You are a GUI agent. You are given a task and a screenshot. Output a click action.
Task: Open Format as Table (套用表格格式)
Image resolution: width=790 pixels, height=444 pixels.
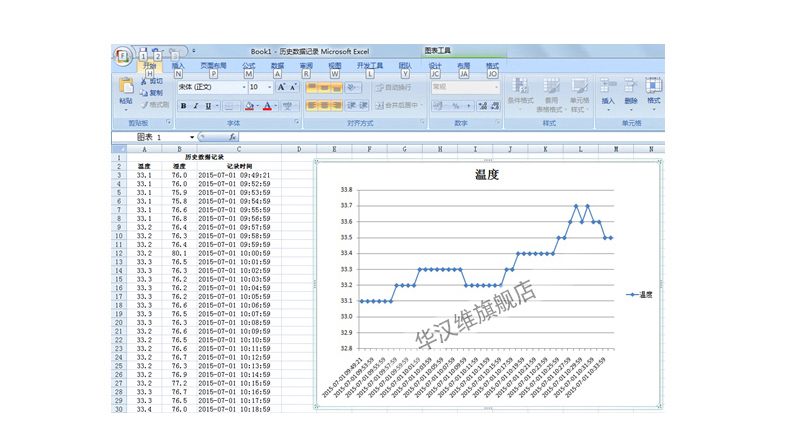point(551,95)
